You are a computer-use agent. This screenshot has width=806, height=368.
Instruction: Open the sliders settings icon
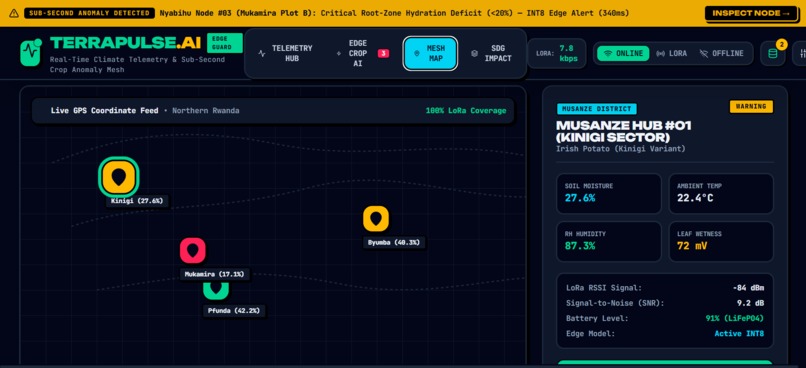click(x=802, y=53)
